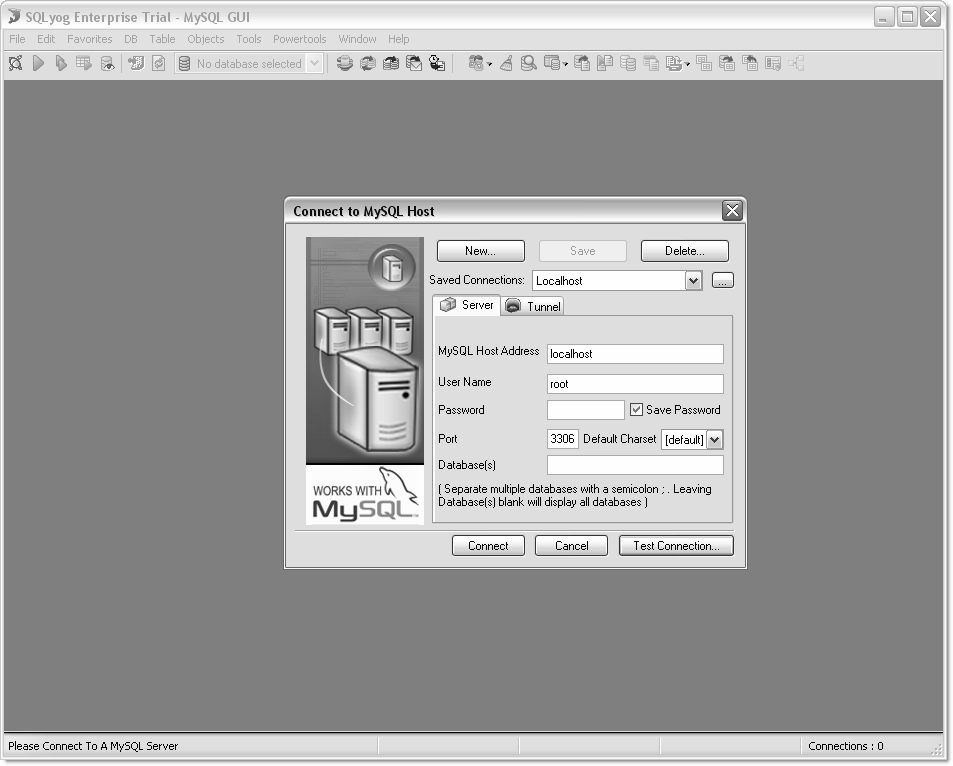Viewport: 953px width, 766px height.
Task: Focus the Database(s) text field
Action: [635, 465]
